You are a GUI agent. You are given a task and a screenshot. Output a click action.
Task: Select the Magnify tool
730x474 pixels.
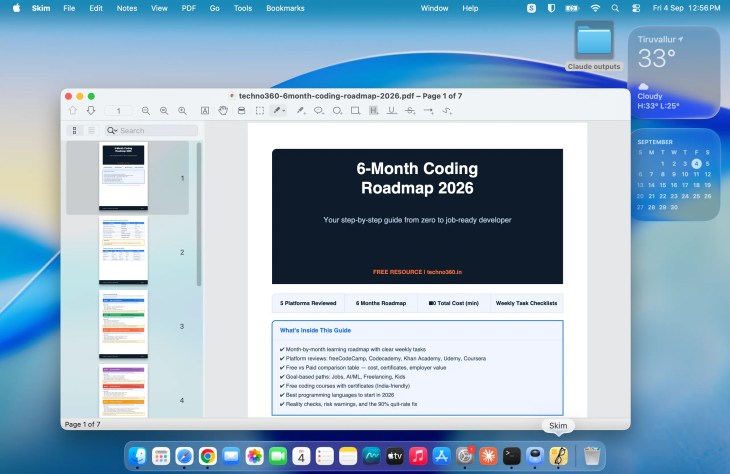click(x=241, y=111)
